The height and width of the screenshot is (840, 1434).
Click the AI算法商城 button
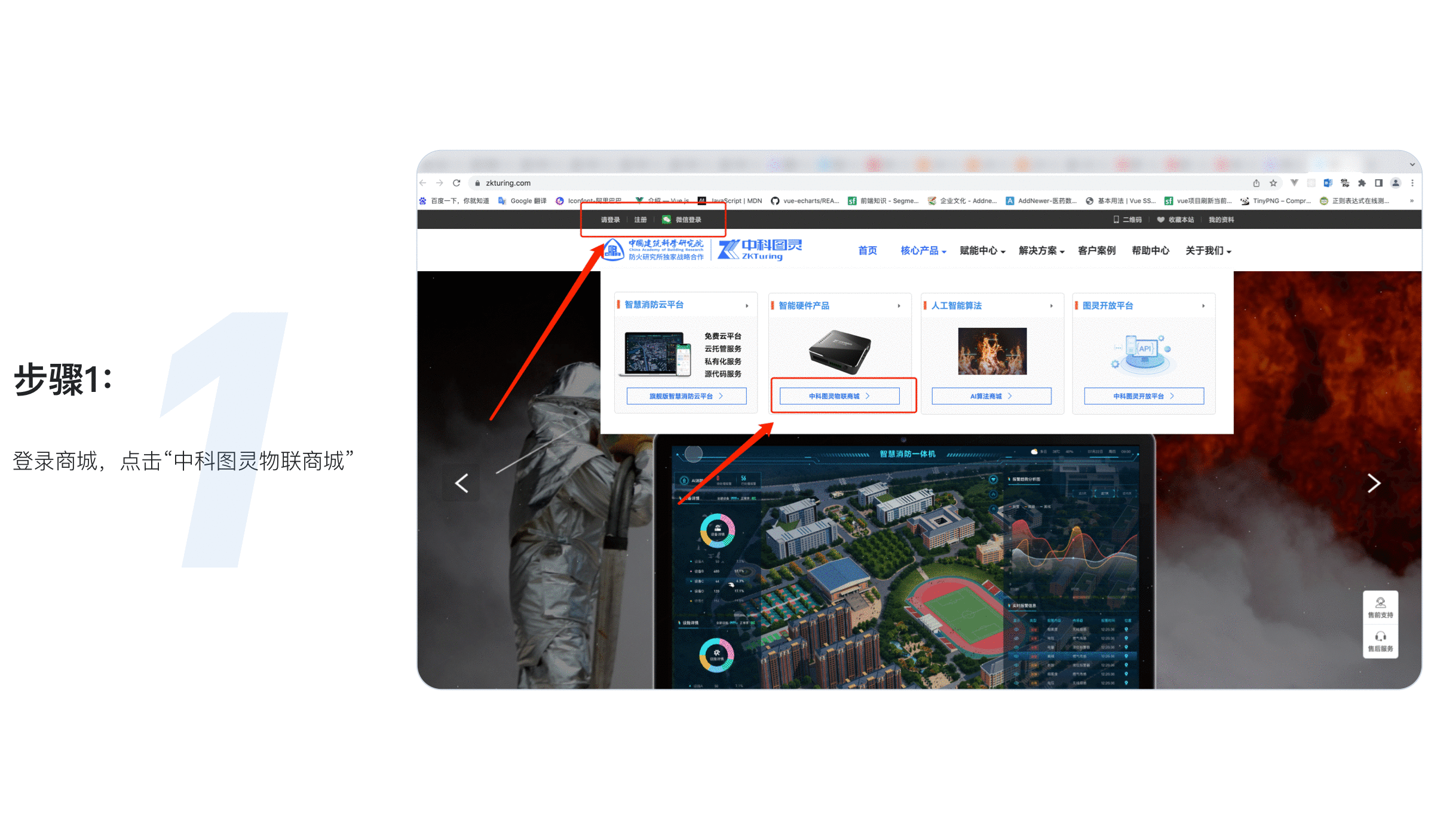[x=992, y=396]
